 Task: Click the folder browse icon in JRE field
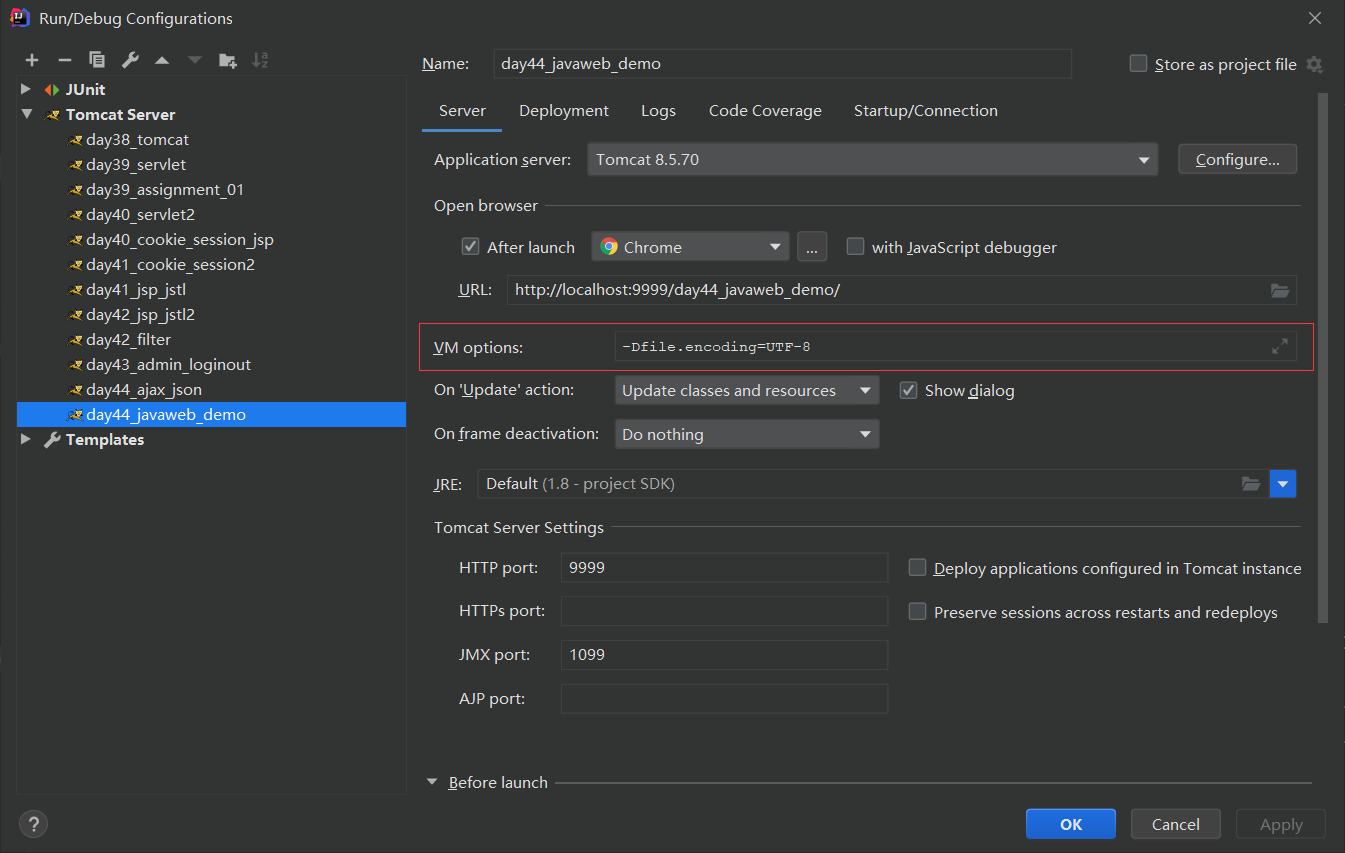[1251, 484]
